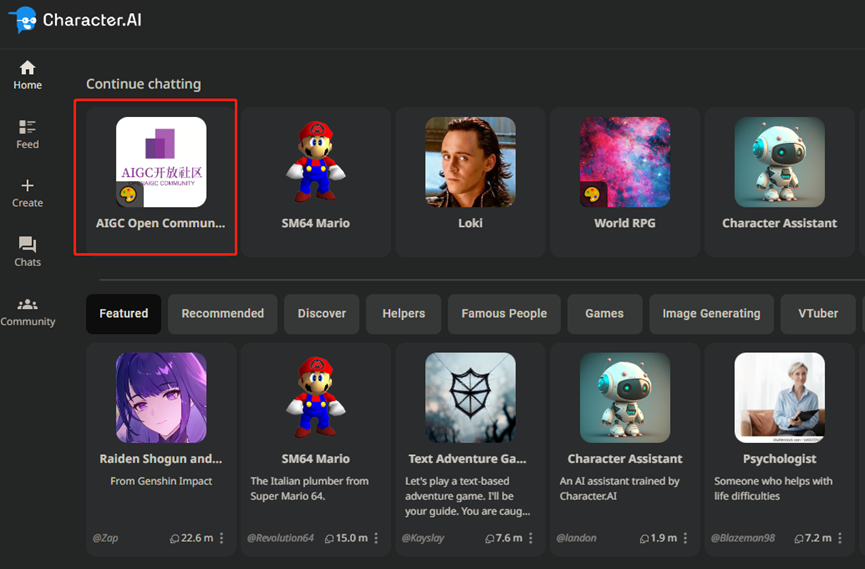Open the Home sidebar icon
The width and height of the screenshot is (865, 569).
pyautogui.click(x=27, y=68)
